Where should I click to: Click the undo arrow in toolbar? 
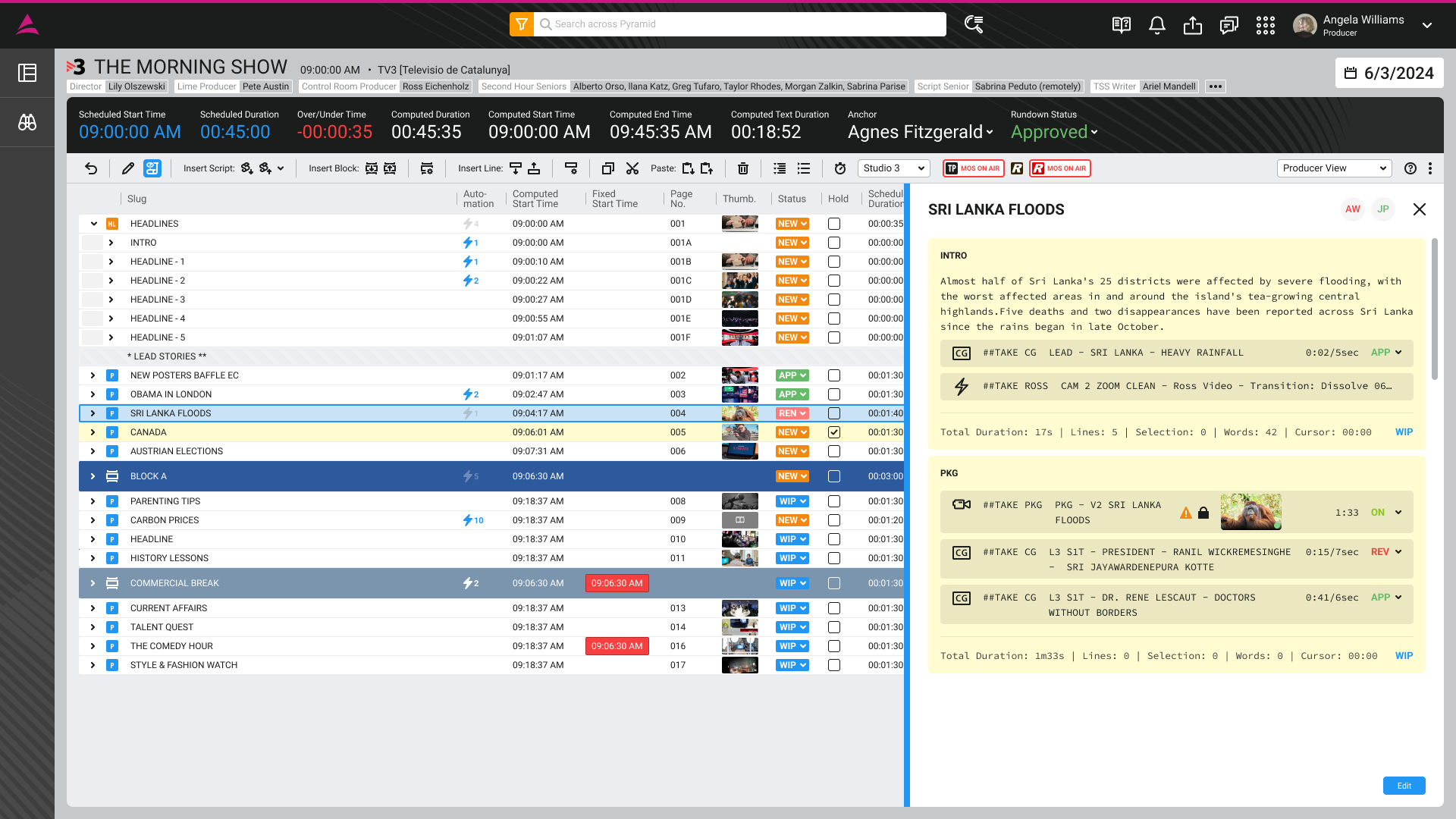pyautogui.click(x=91, y=168)
